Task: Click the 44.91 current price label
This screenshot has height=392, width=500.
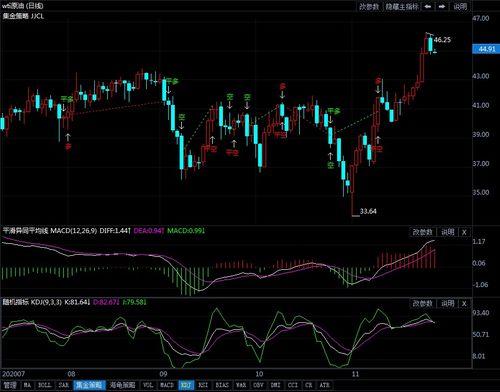Action: 486,49
